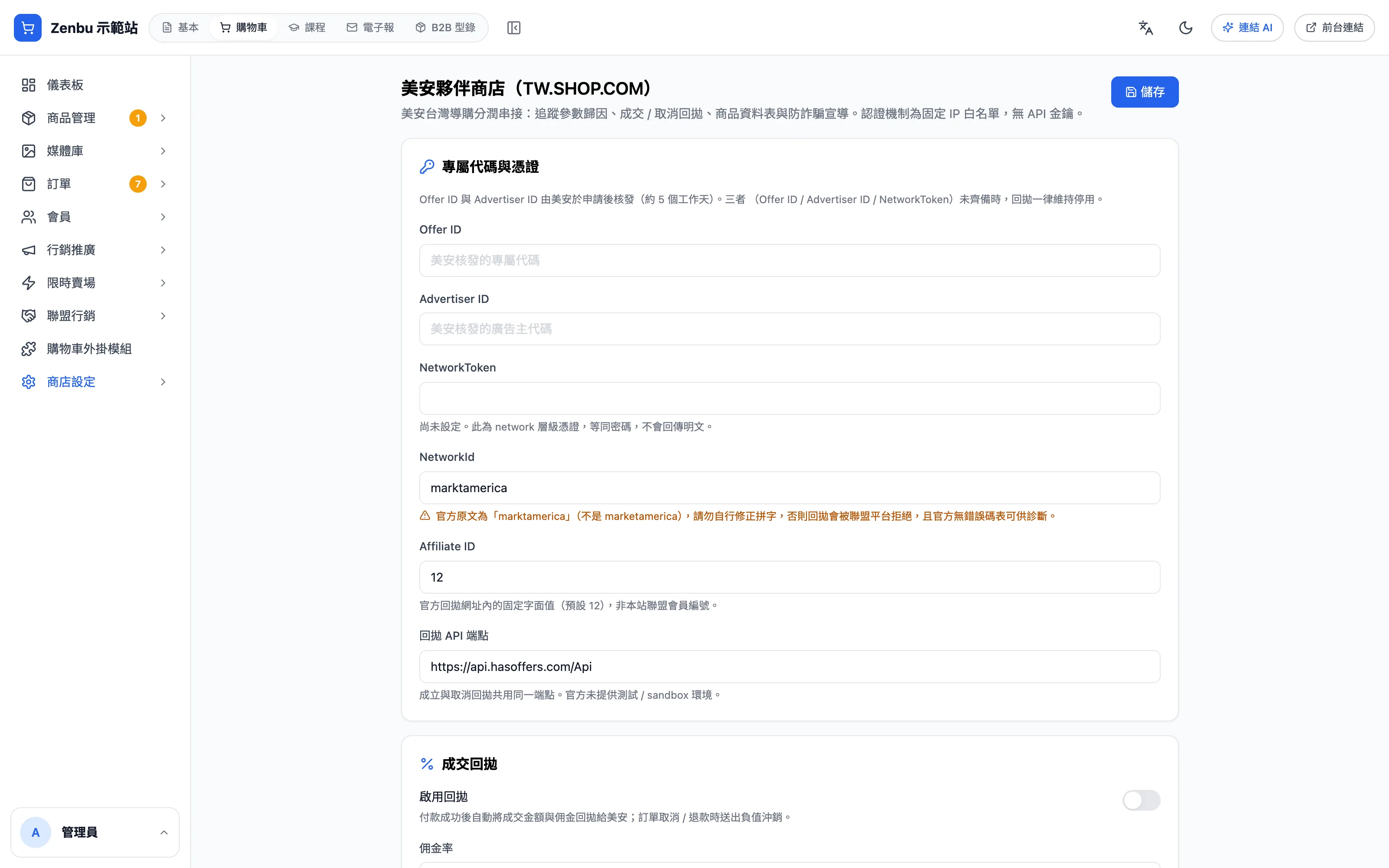Expand the 媒體庫 chevron
Viewport: 1389px width, 868px height.
(x=163, y=151)
